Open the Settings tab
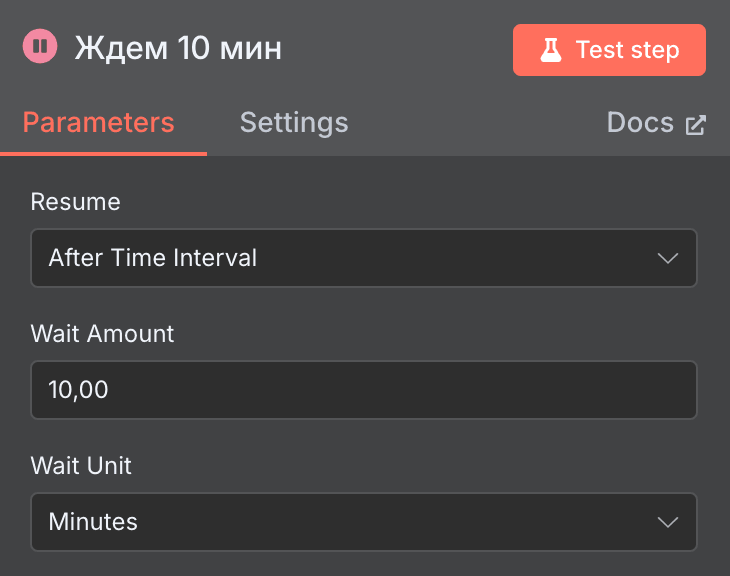The image size is (730, 576). point(294,123)
